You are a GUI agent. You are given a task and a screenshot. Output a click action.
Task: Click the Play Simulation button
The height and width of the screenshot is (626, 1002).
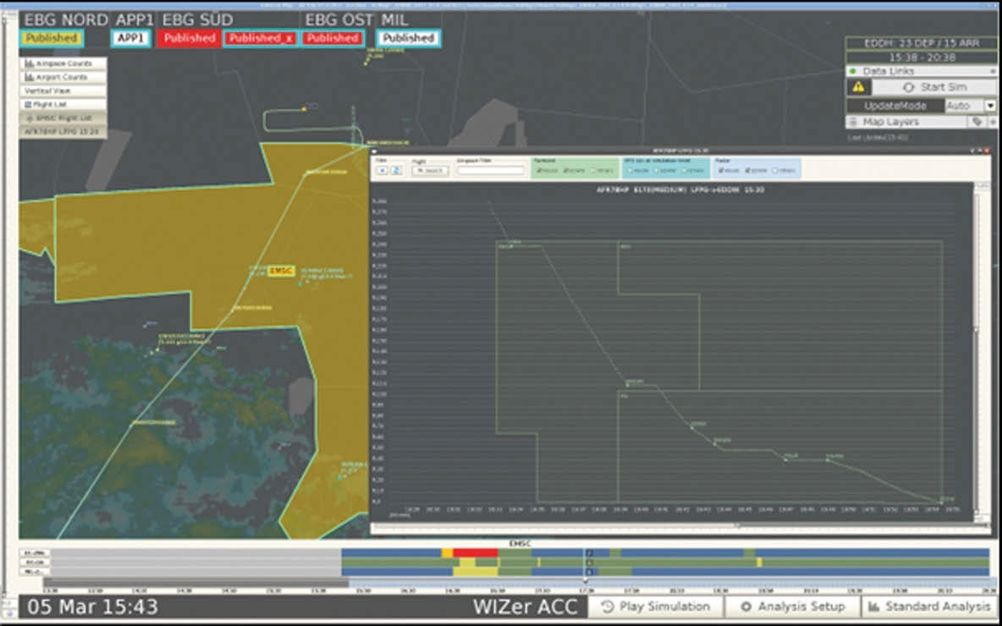(x=656, y=606)
